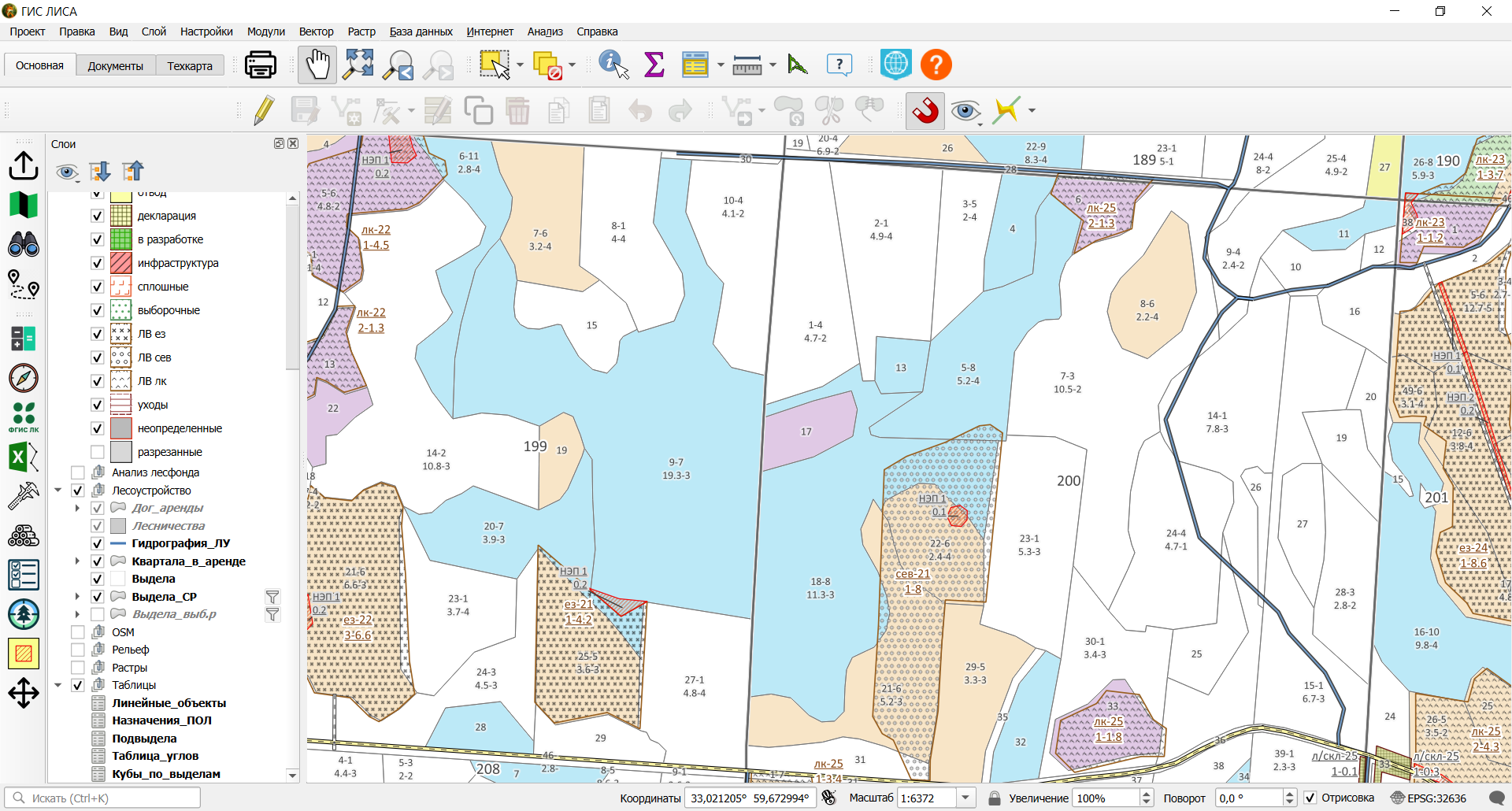The width and height of the screenshot is (1512, 811).
Task: Click the collapse all layers button
Action: tap(133, 171)
